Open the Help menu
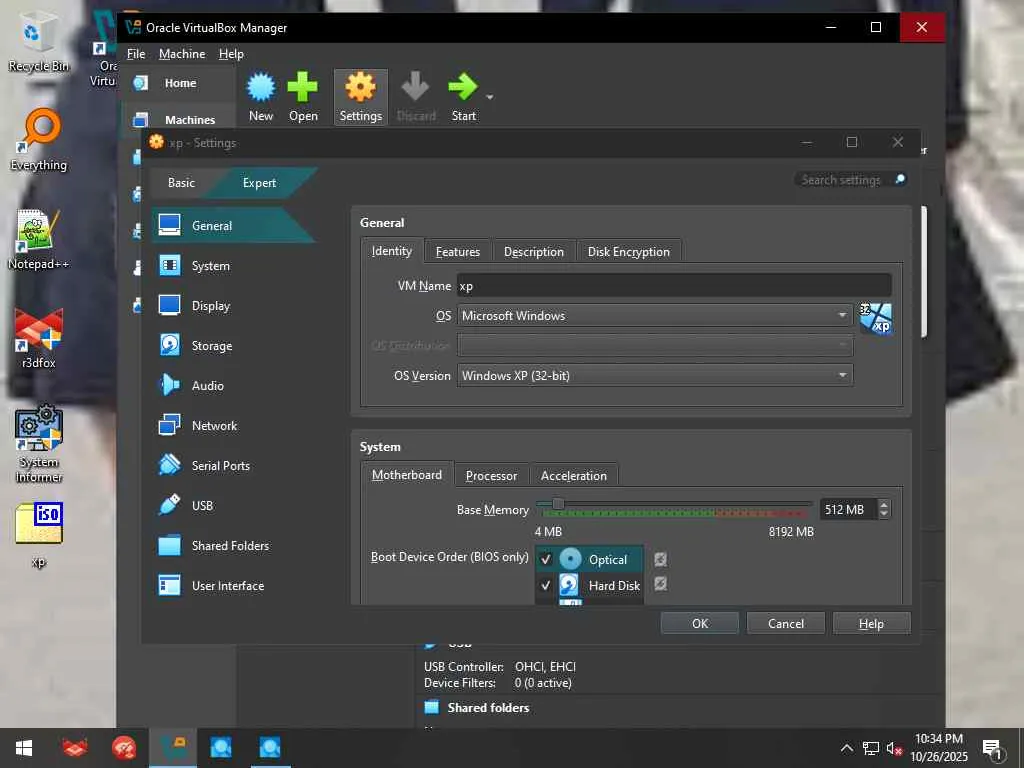 tap(231, 54)
